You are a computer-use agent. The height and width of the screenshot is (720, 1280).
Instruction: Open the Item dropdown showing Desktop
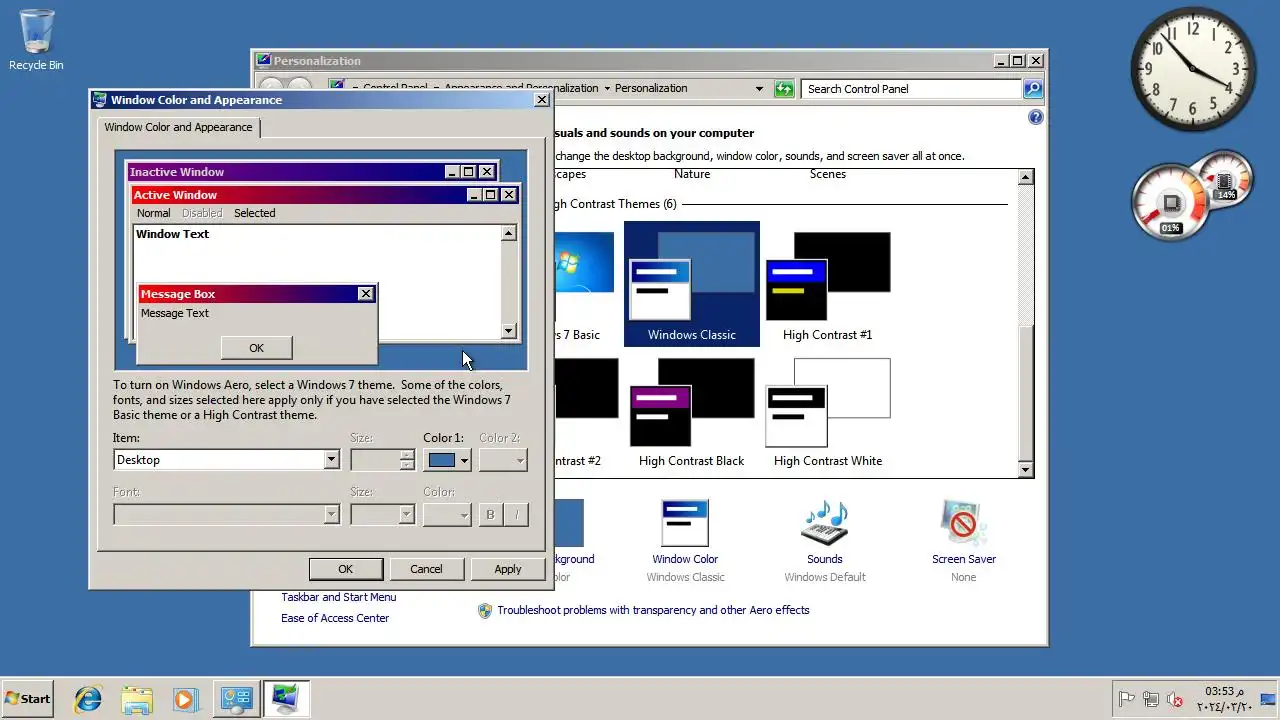pyautogui.click(x=227, y=460)
